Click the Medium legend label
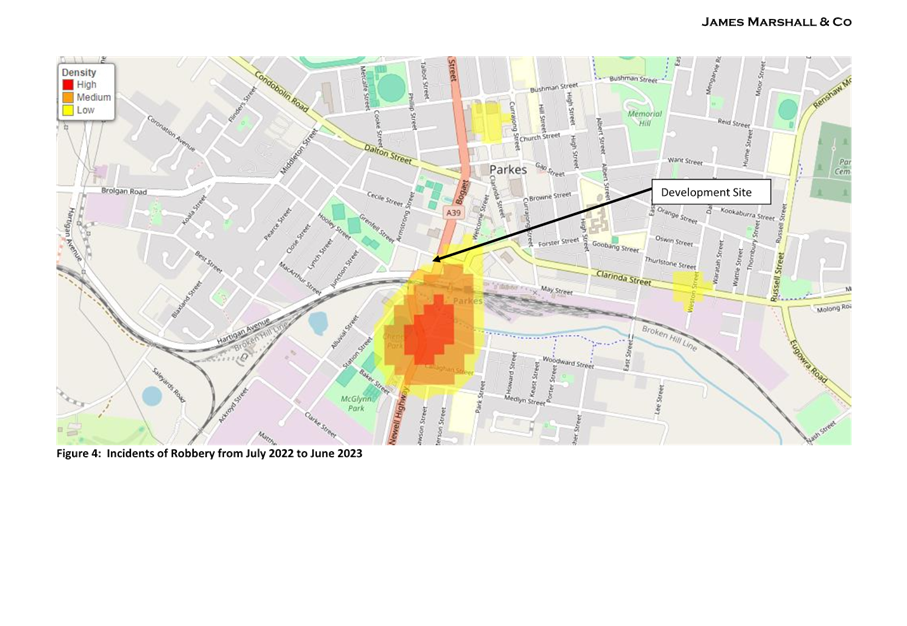The image size is (907, 626). 94,97
